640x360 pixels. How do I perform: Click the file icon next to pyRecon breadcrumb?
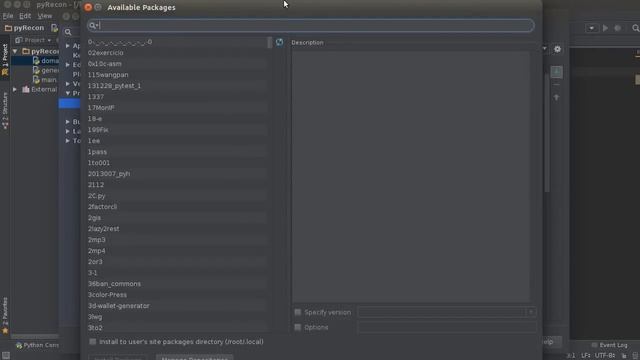54,28
